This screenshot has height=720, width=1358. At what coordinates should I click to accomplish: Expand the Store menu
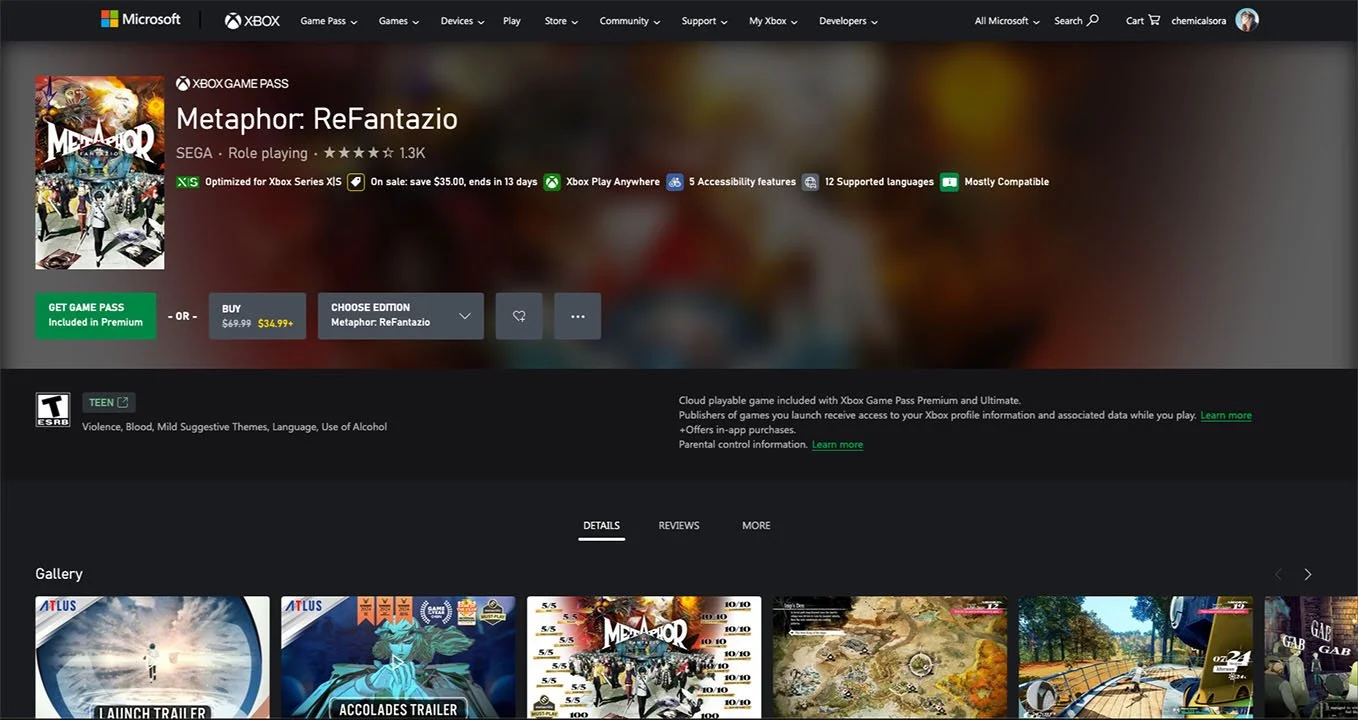point(561,21)
